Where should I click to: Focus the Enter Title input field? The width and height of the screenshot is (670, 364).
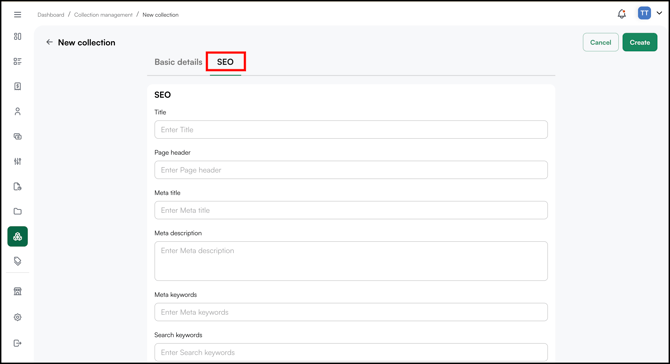[351, 129]
